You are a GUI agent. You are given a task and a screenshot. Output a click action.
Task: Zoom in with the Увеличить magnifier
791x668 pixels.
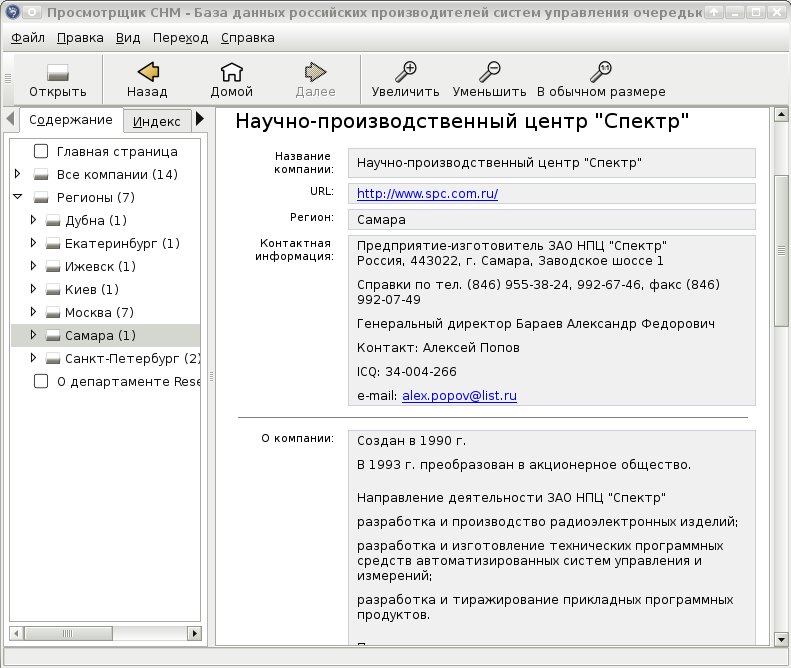click(406, 72)
